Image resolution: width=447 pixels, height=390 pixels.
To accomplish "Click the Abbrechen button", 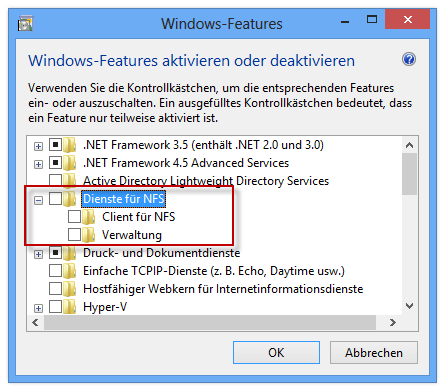I will point(374,352).
